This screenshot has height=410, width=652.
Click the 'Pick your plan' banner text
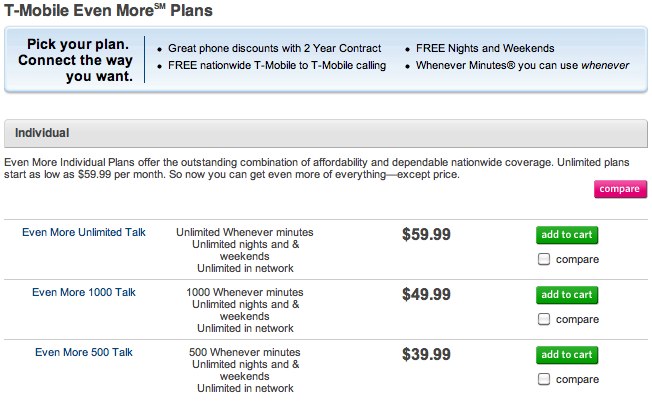pyautogui.click(x=76, y=62)
